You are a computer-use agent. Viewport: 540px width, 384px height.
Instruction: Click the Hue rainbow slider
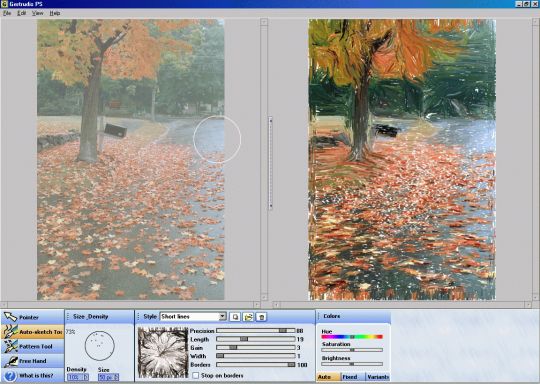point(352,337)
